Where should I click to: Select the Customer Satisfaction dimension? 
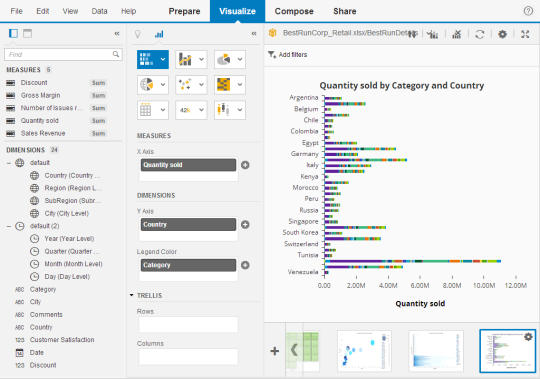point(62,340)
